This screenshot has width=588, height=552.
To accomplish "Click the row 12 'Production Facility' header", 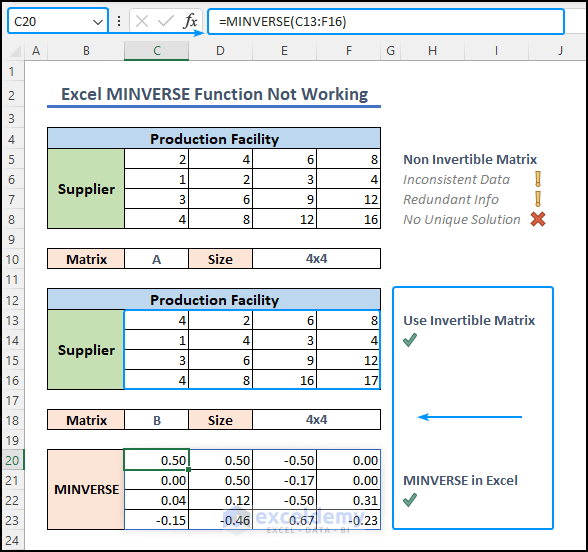I will pos(214,300).
